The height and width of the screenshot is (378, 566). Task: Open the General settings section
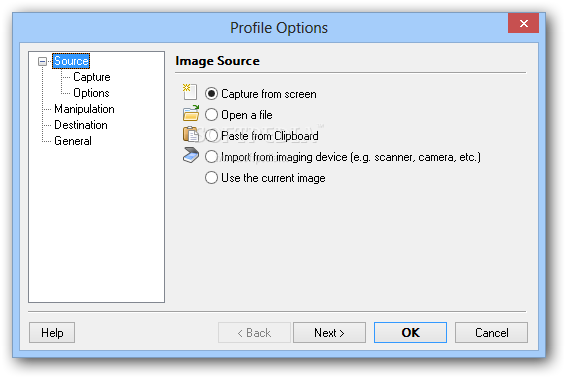[73, 141]
